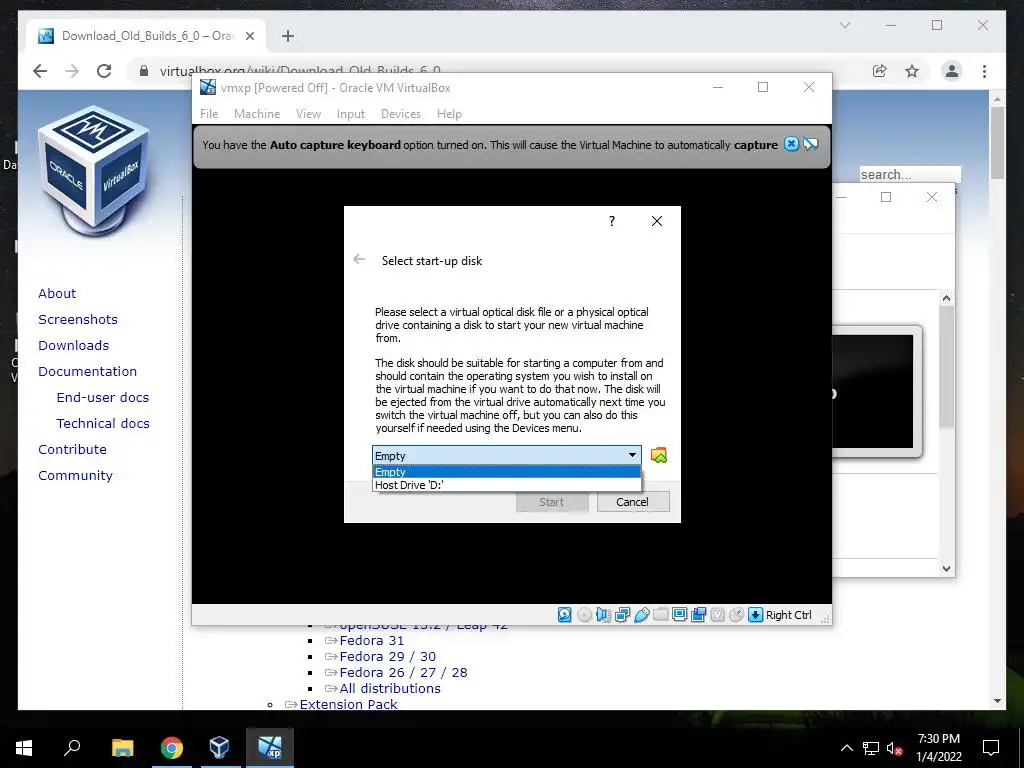
Task: Go back in the Chrome browser
Action: coord(40,71)
